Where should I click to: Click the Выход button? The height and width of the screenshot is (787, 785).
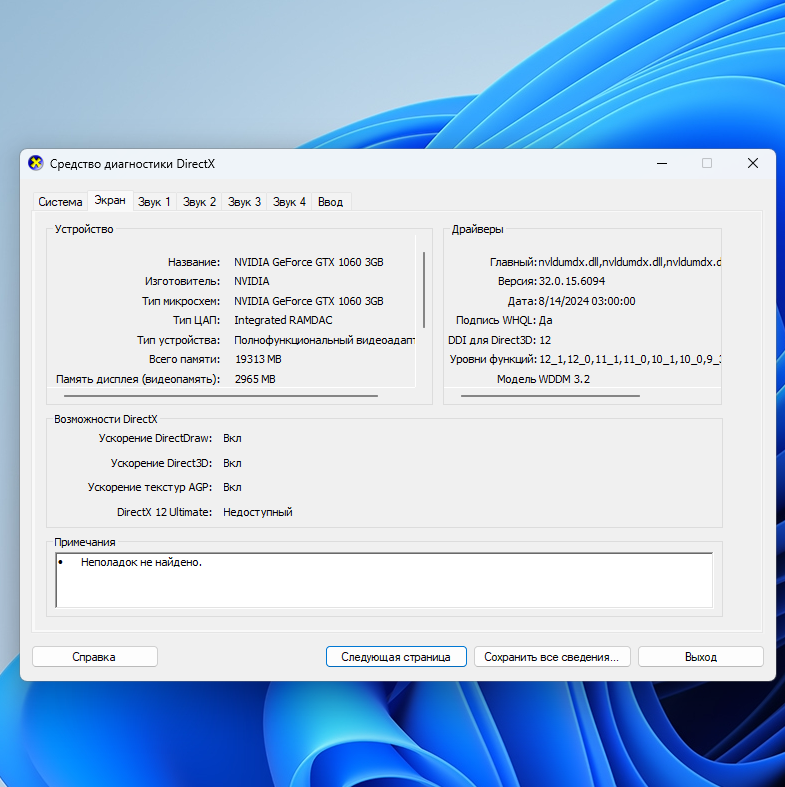(x=701, y=657)
